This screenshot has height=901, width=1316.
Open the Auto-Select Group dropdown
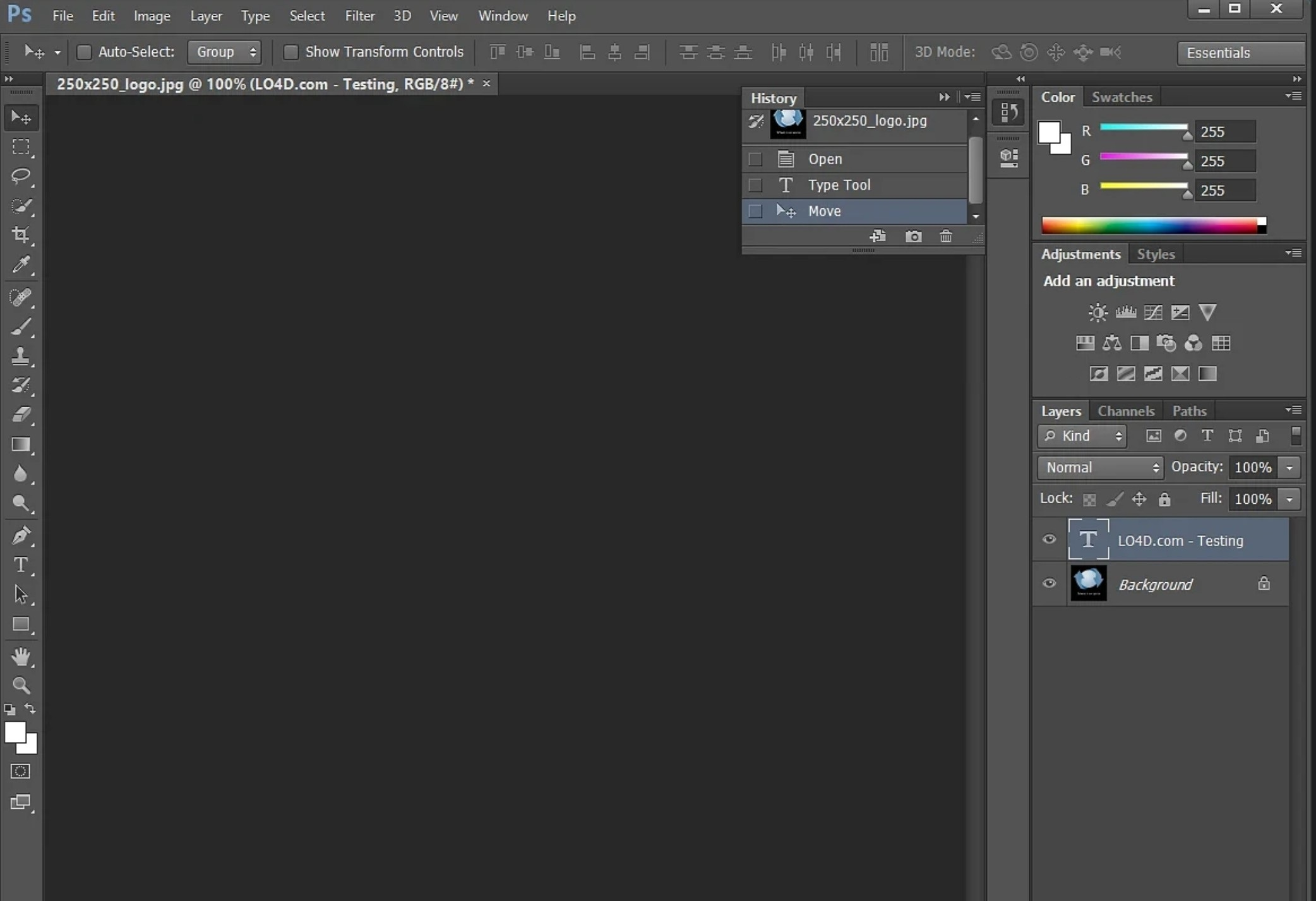tap(225, 52)
